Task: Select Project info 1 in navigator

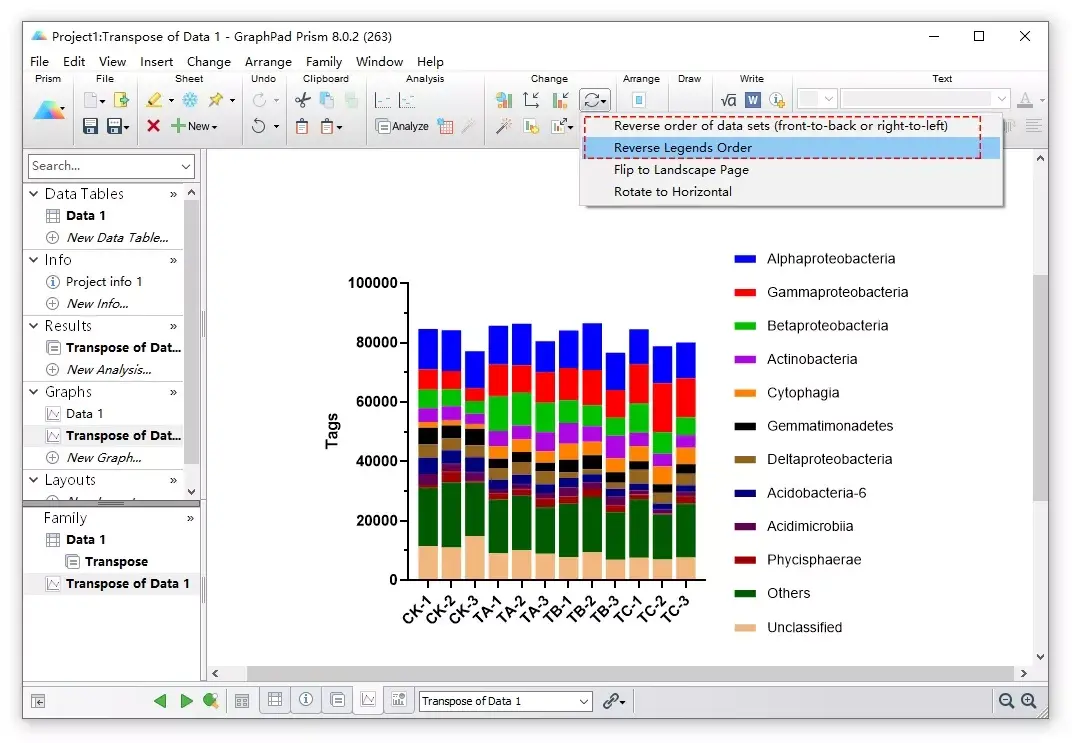Action: (x=104, y=282)
